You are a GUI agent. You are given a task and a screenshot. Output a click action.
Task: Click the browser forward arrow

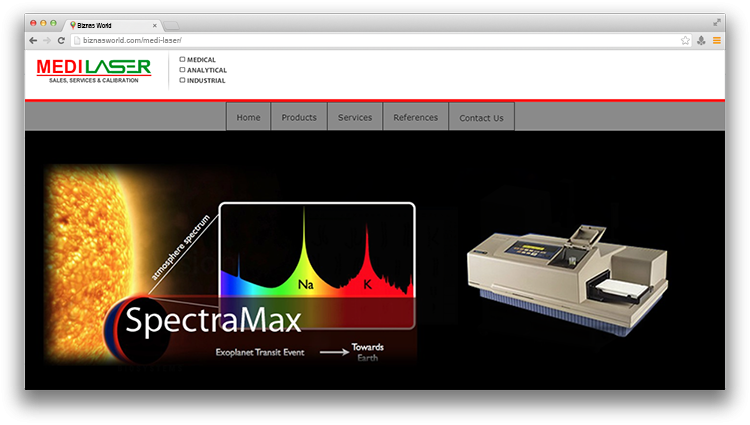(x=47, y=40)
